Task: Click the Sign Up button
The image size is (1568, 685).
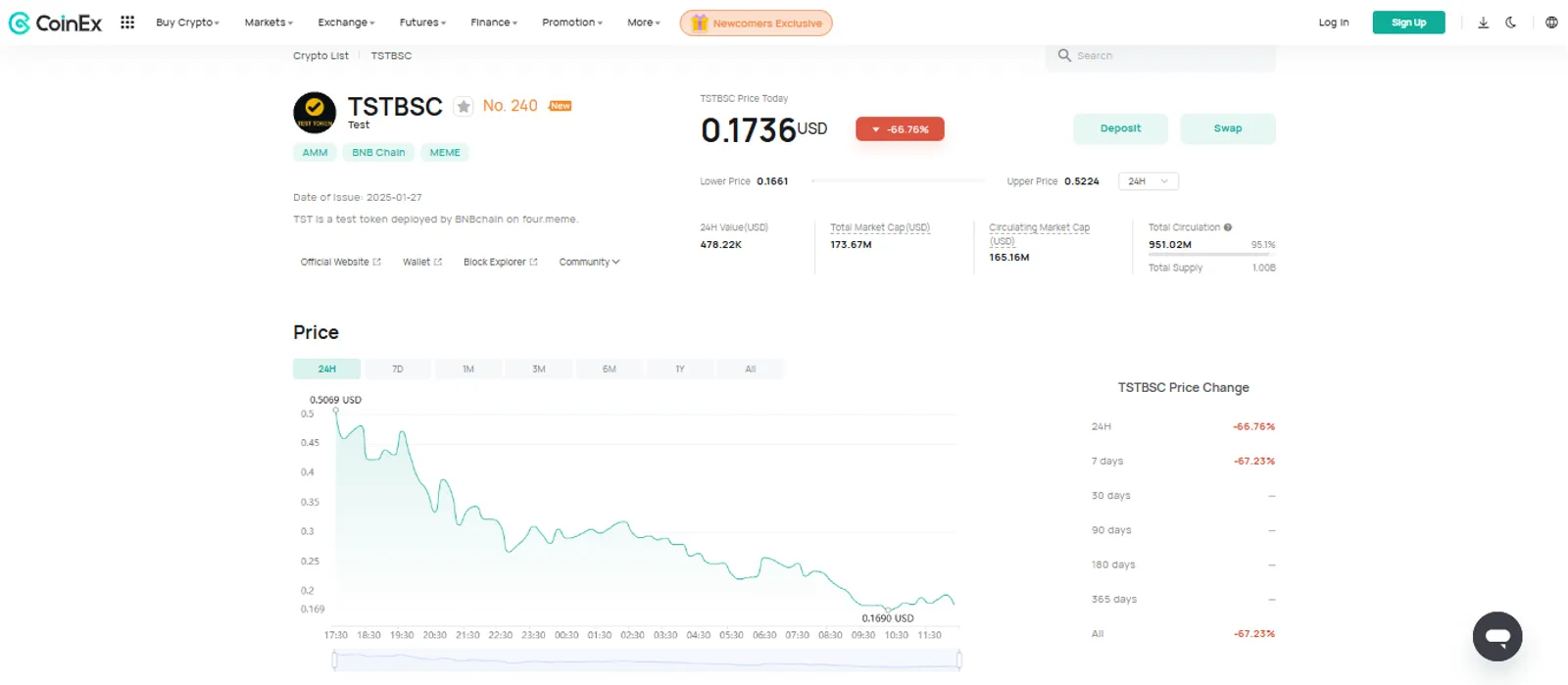Action: pyautogui.click(x=1408, y=23)
